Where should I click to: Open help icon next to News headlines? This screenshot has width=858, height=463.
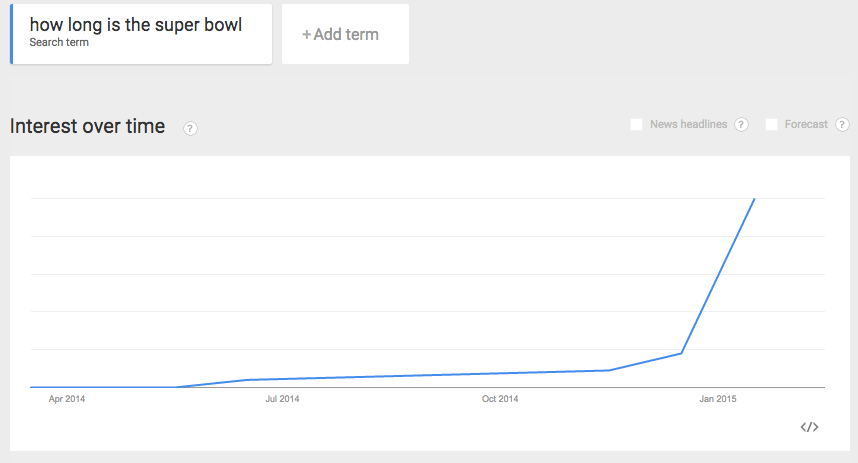point(741,125)
